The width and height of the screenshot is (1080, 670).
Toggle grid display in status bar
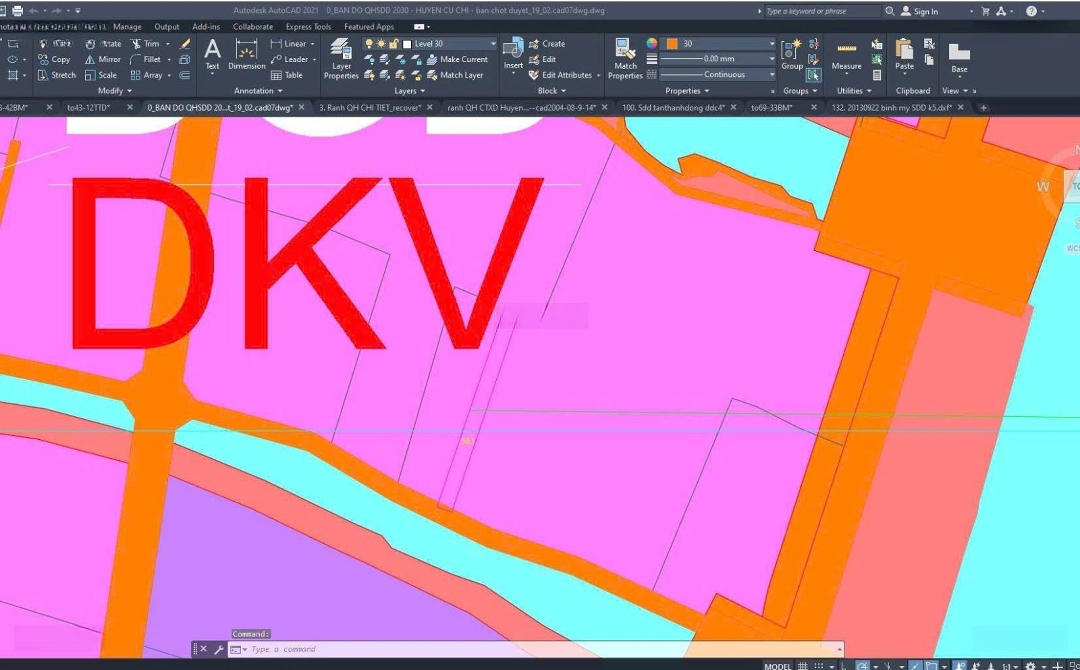[x=802, y=665]
